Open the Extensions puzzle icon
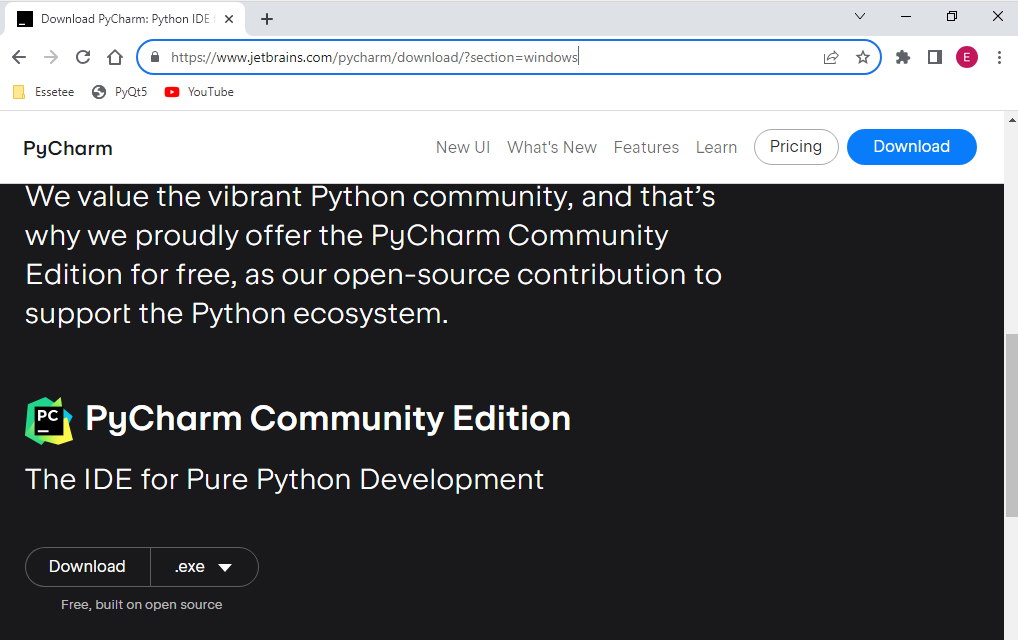The image size is (1018, 640). point(903,57)
